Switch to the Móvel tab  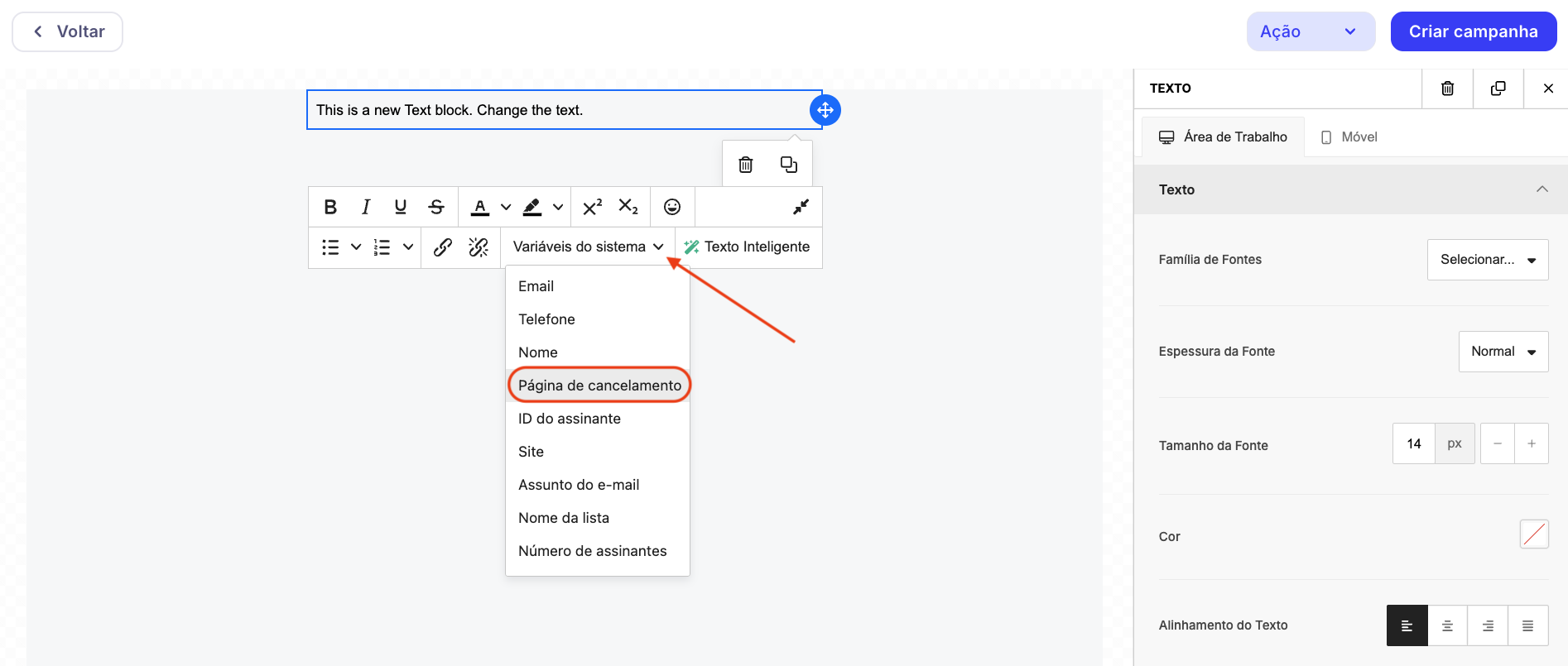1349,137
